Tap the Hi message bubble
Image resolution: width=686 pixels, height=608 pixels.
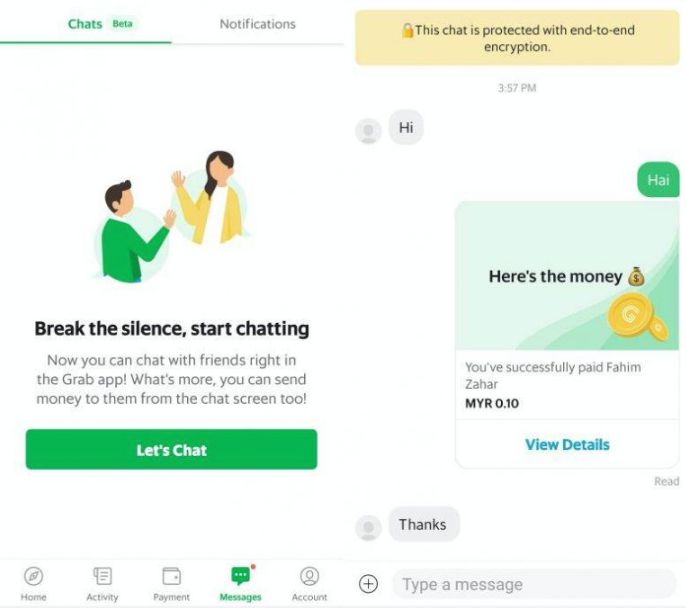tap(406, 127)
